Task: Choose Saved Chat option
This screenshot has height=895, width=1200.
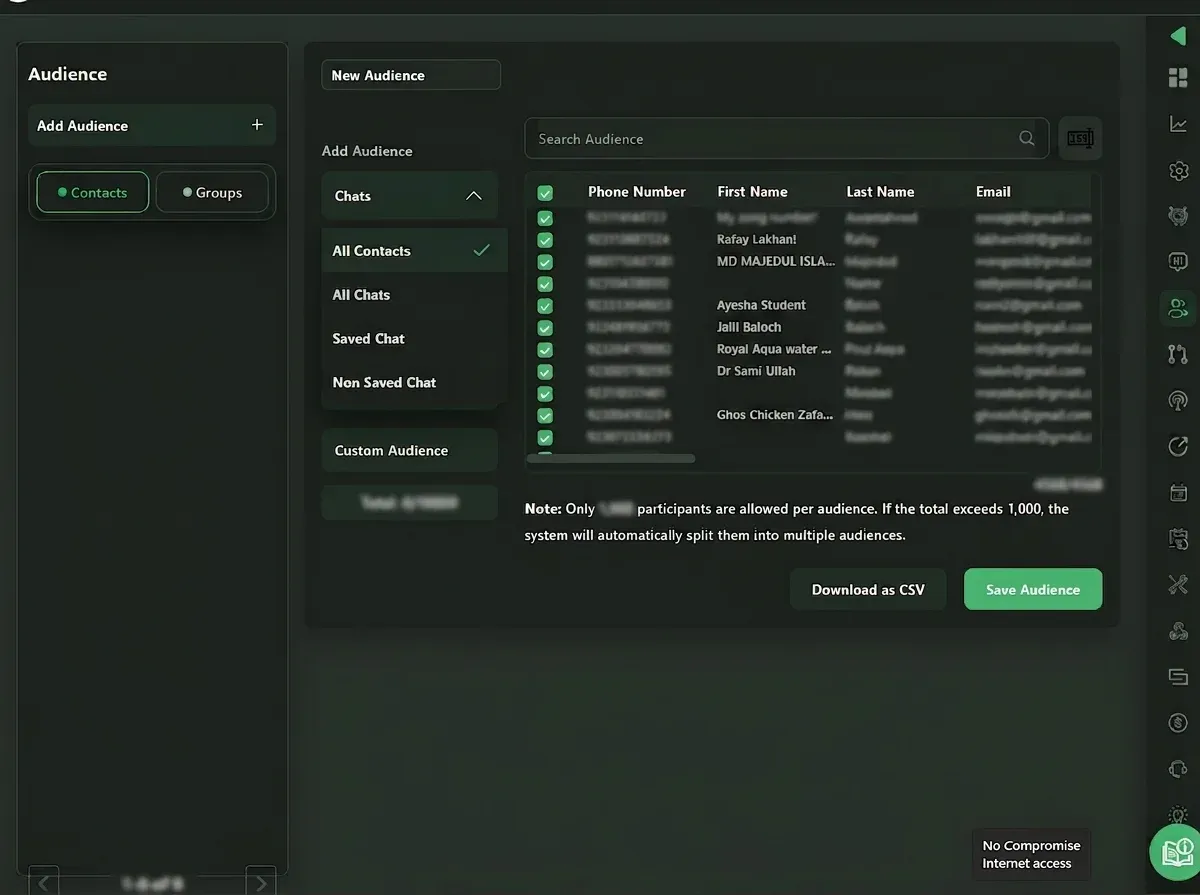Action: click(x=414, y=339)
